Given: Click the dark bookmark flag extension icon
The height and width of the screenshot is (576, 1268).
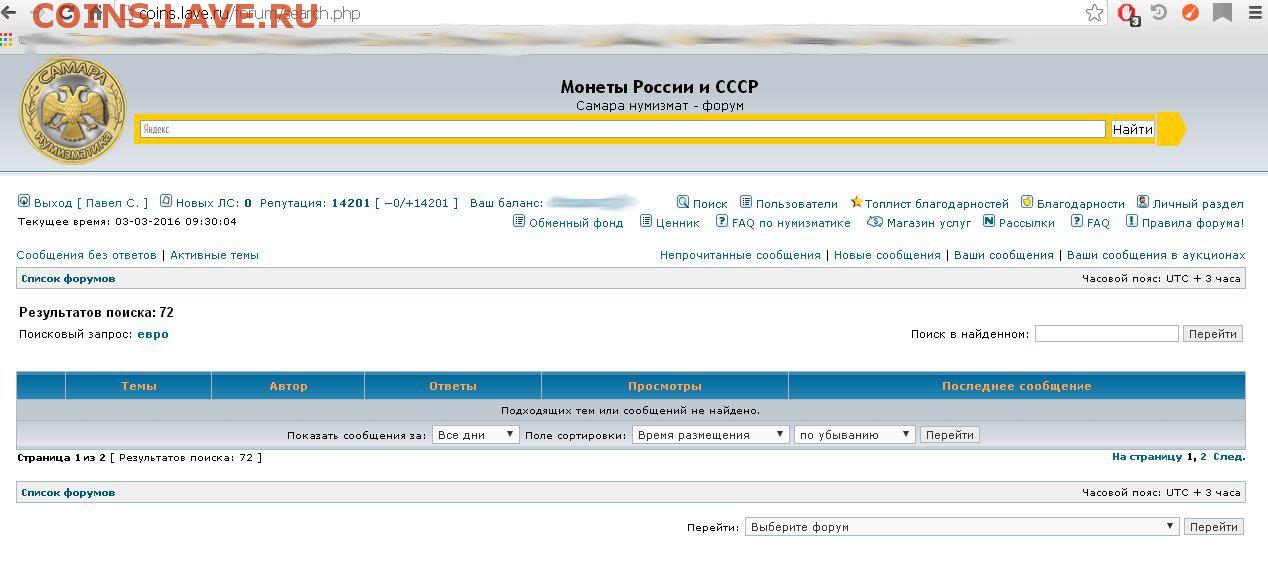Looking at the screenshot, I should [1222, 13].
